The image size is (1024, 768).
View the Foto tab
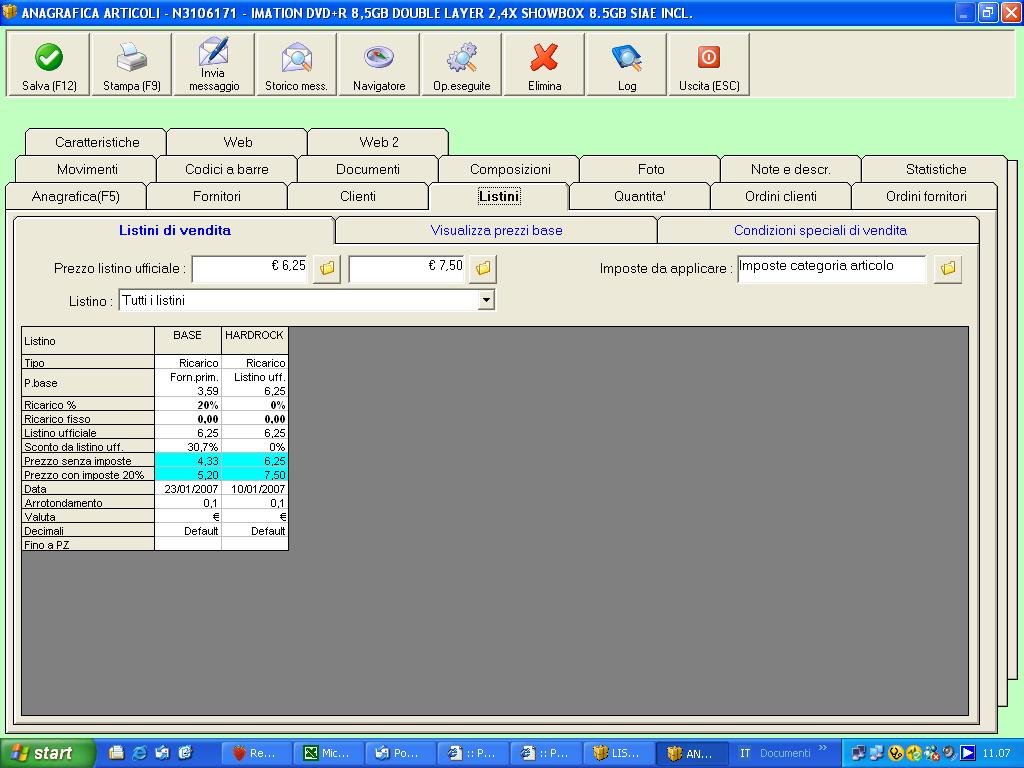[651, 170]
